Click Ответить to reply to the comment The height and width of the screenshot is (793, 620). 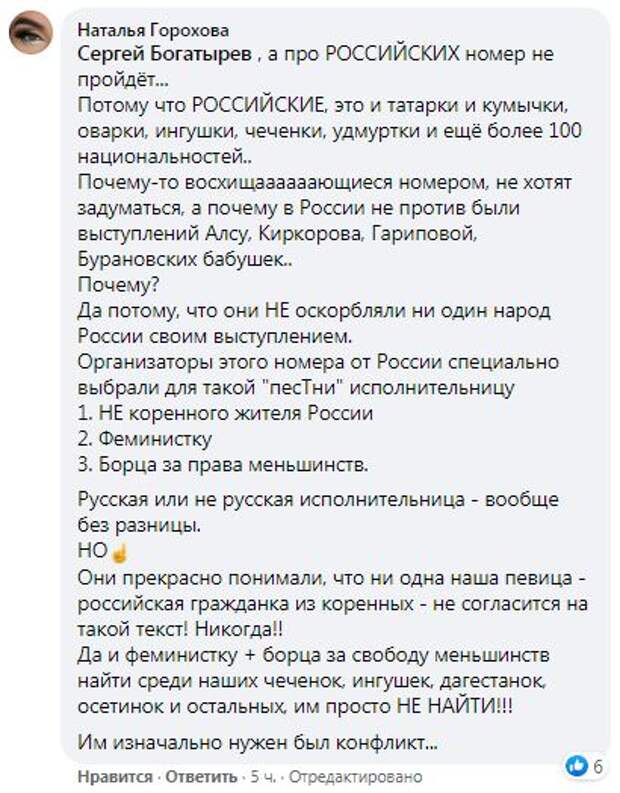(x=201, y=777)
